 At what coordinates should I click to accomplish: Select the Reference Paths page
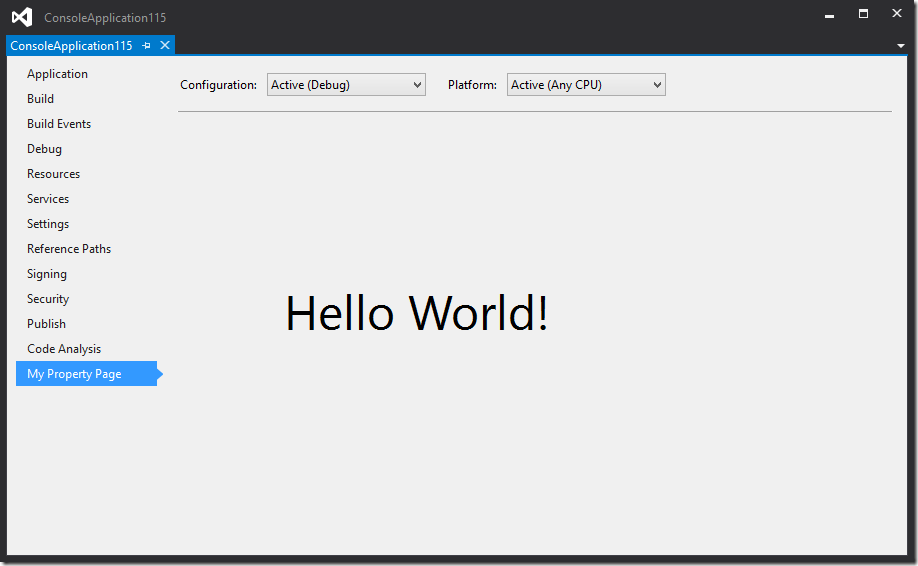(69, 249)
